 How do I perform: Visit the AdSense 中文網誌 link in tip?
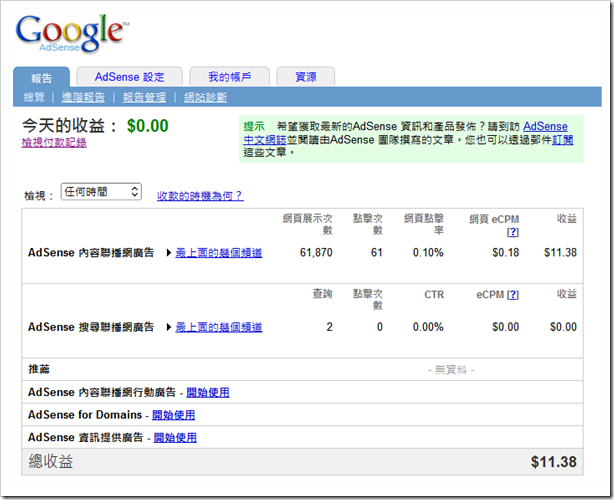(x=405, y=133)
